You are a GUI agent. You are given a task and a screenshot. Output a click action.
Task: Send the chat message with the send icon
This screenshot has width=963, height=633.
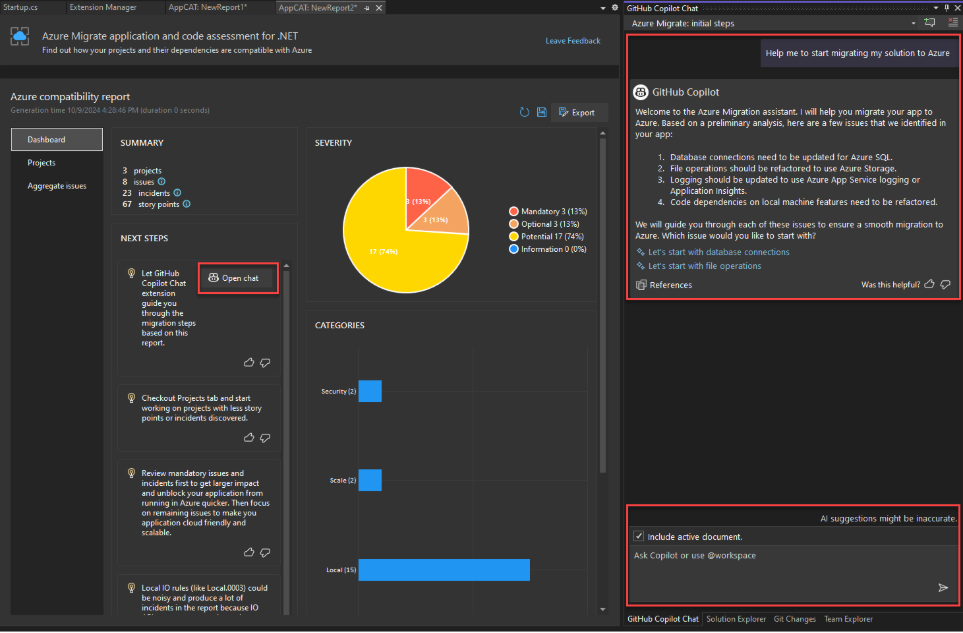pyautogui.click(x=944, y=588)
